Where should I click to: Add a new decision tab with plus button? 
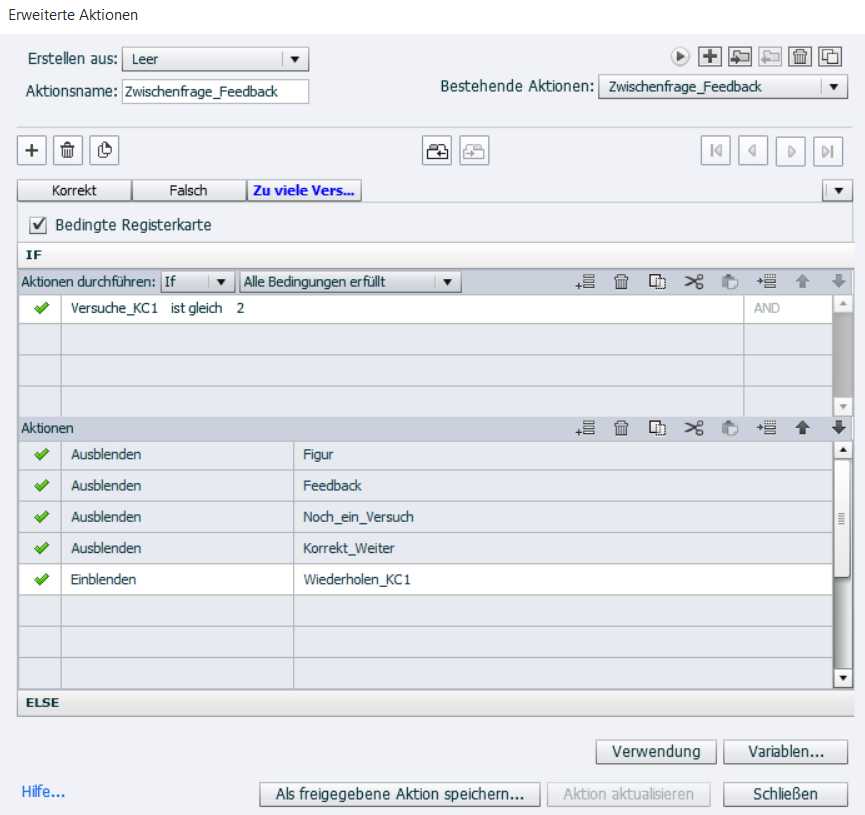point(32,151)
